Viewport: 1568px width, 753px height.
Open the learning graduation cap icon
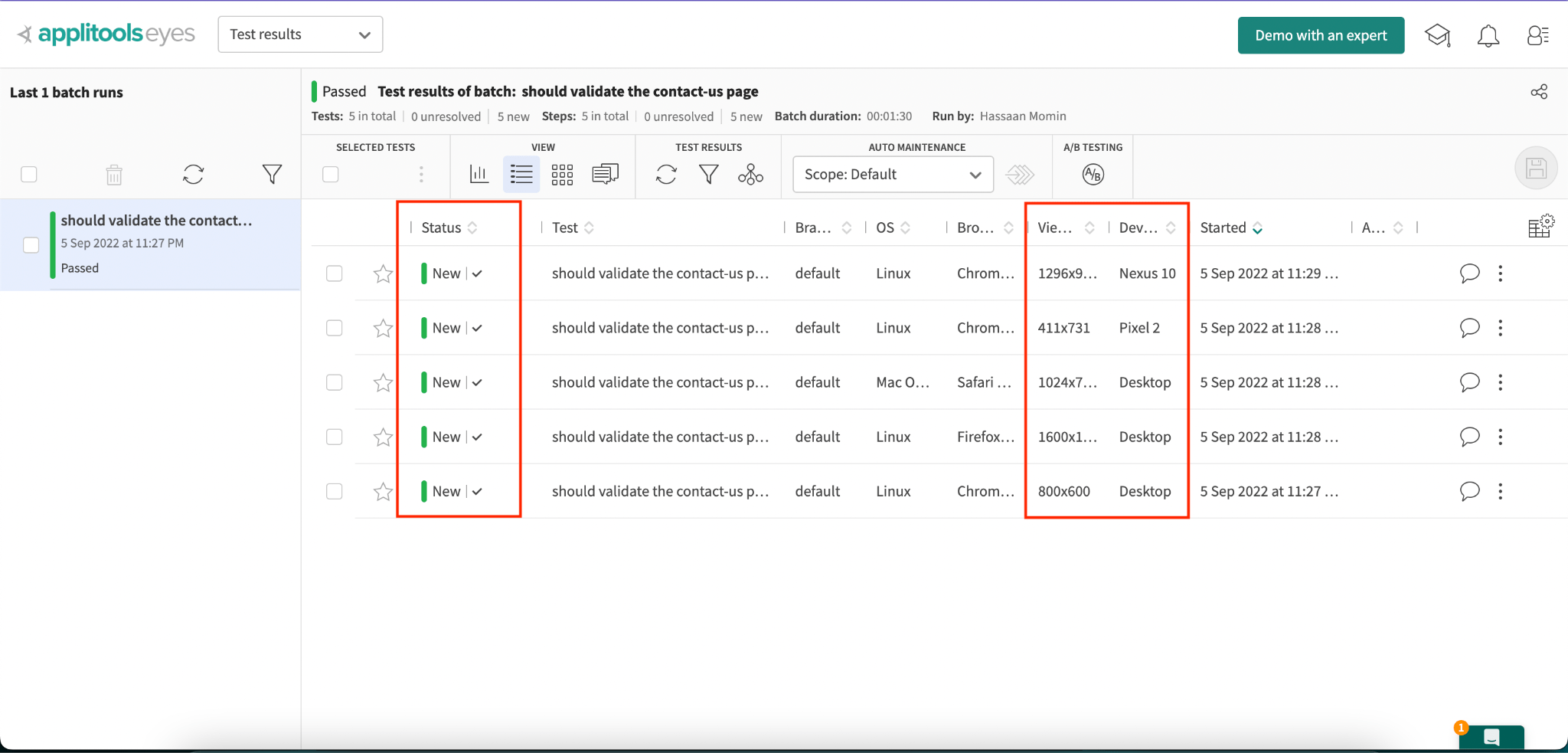(x=1437, y=35)
